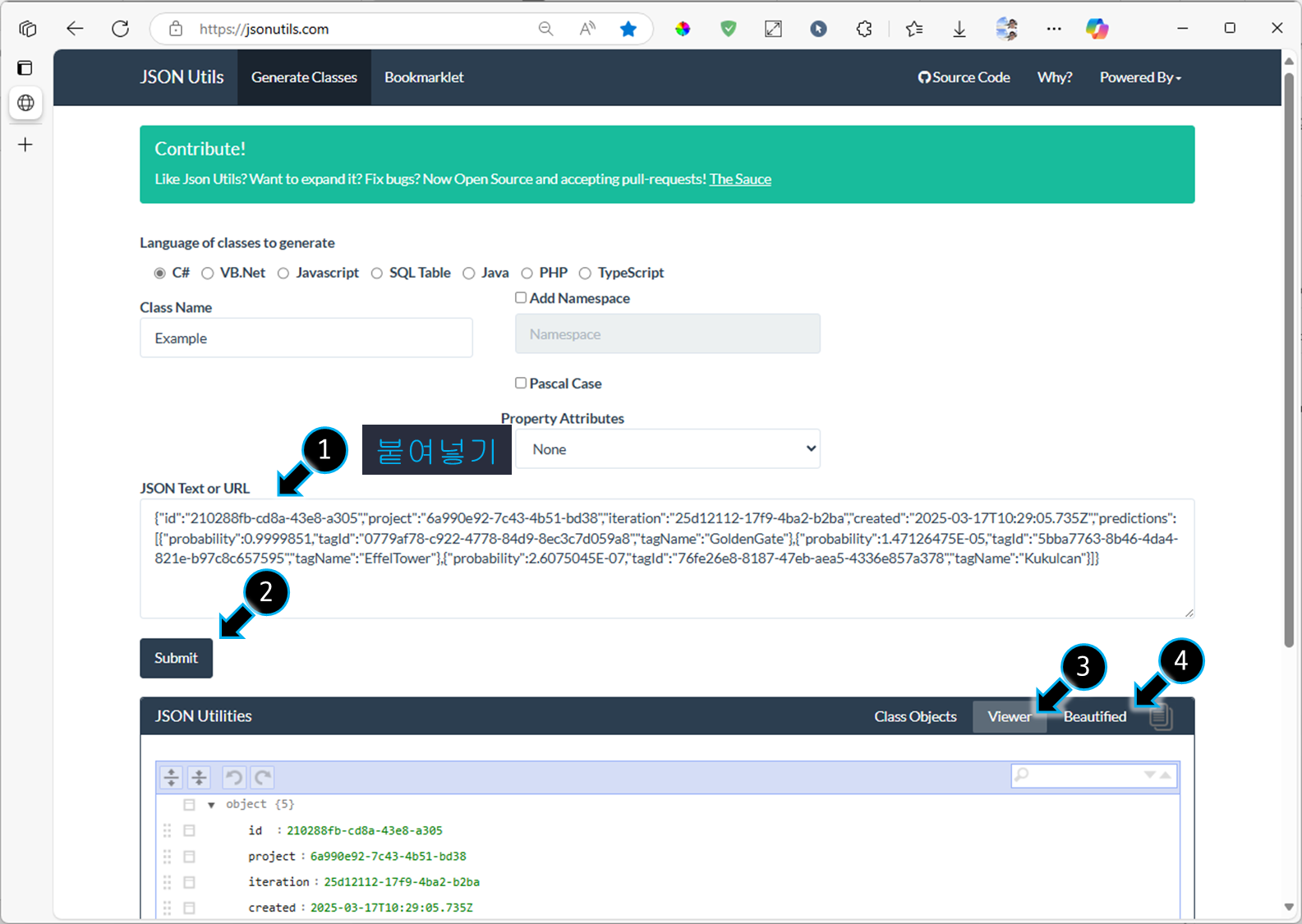Viewport: 1302px width, 924px height.
Task: Open zoom control in address bar
Action: coord(545,29)
